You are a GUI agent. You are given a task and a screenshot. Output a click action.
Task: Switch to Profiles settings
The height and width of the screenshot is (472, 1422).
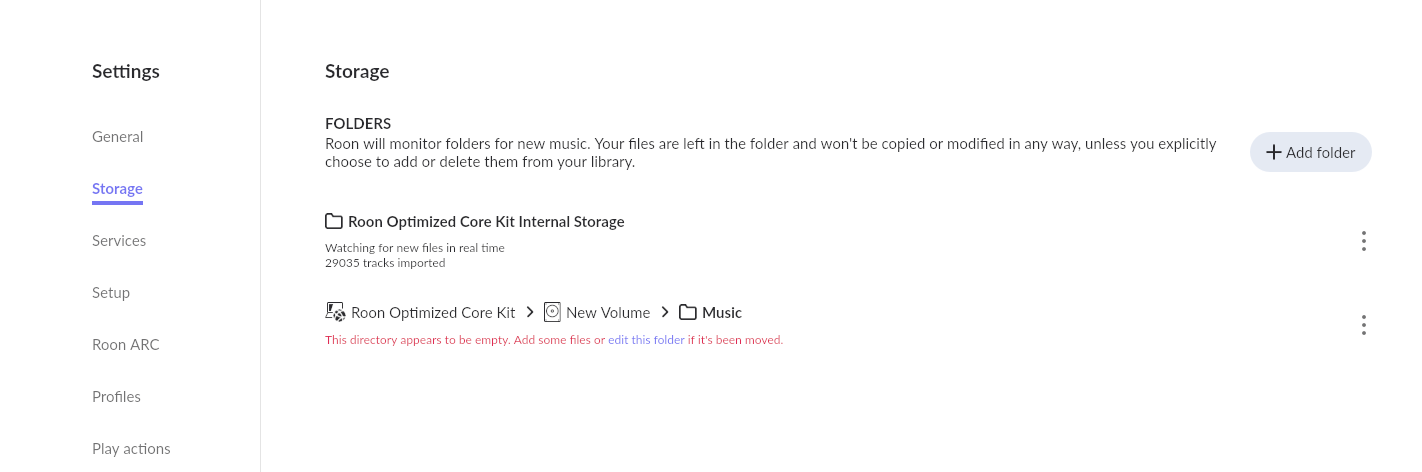tap(116, 397)
